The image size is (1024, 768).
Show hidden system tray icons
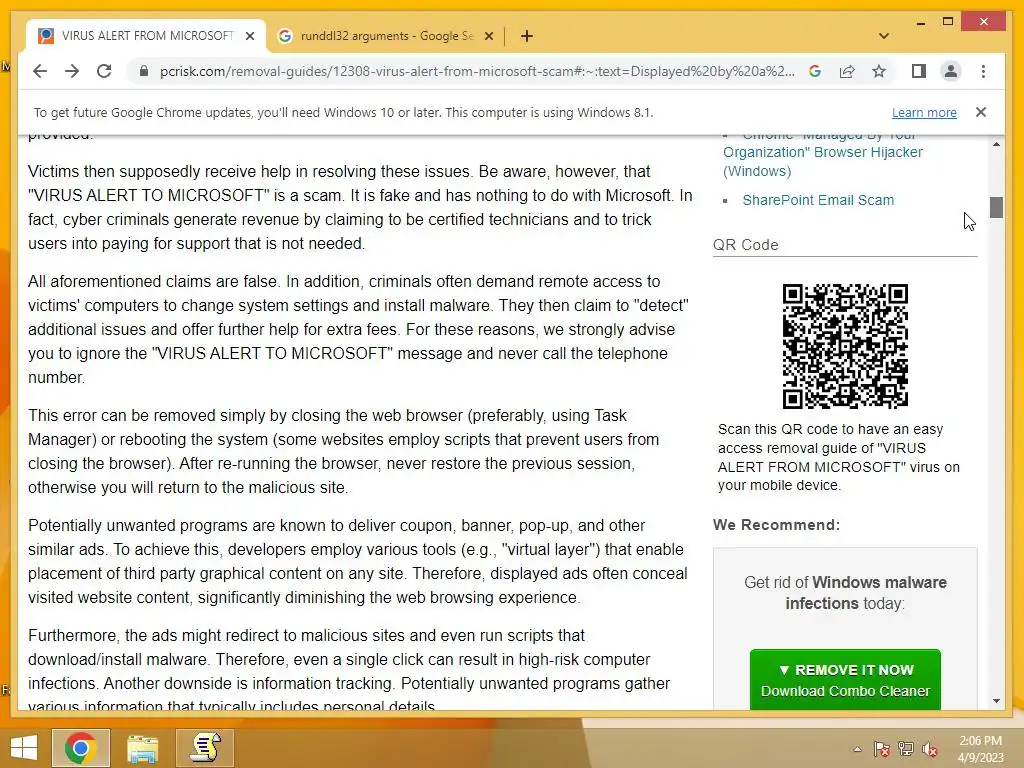[x=857, y=749]
